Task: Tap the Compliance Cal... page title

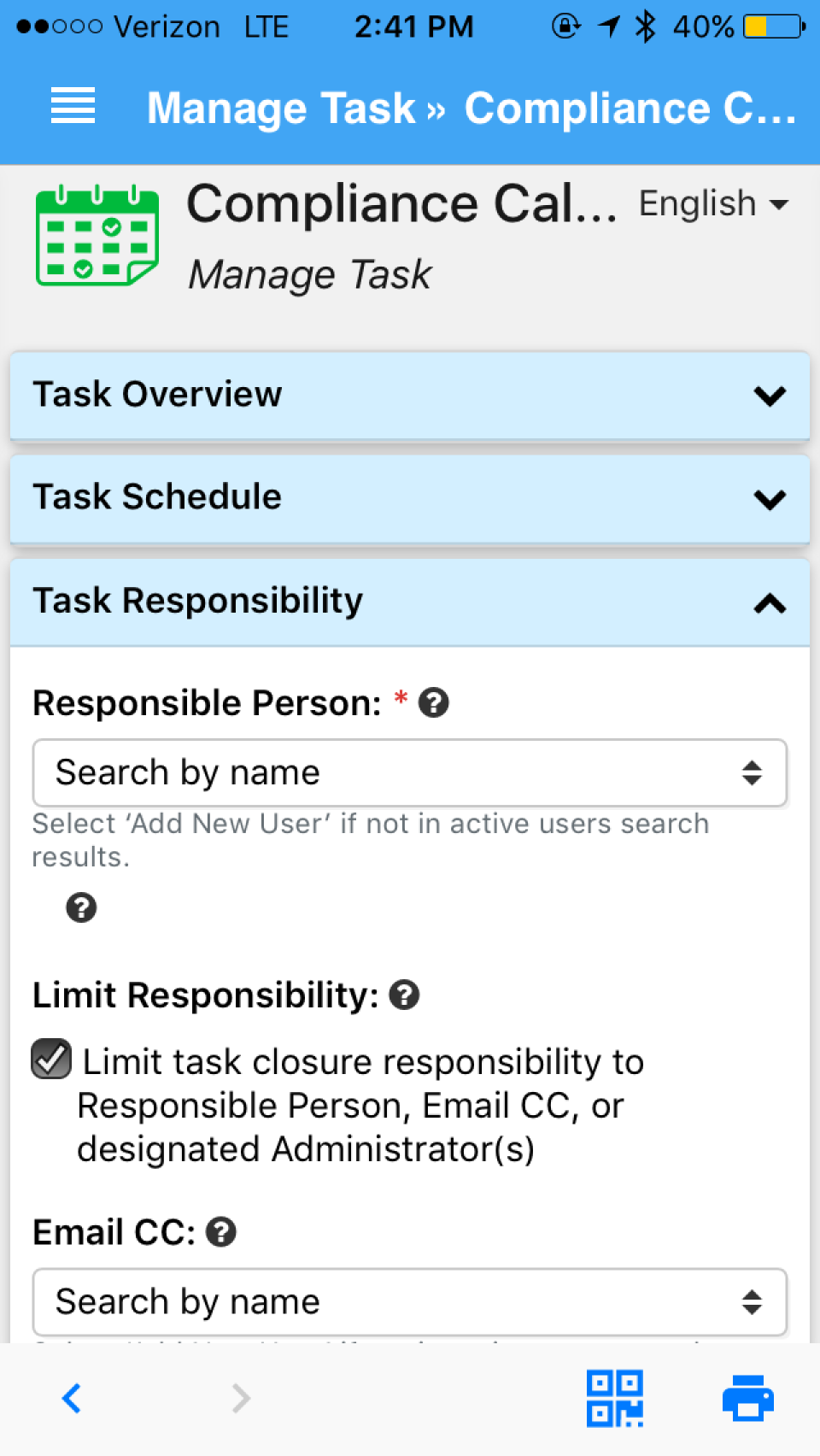Action: coord(401,205)
